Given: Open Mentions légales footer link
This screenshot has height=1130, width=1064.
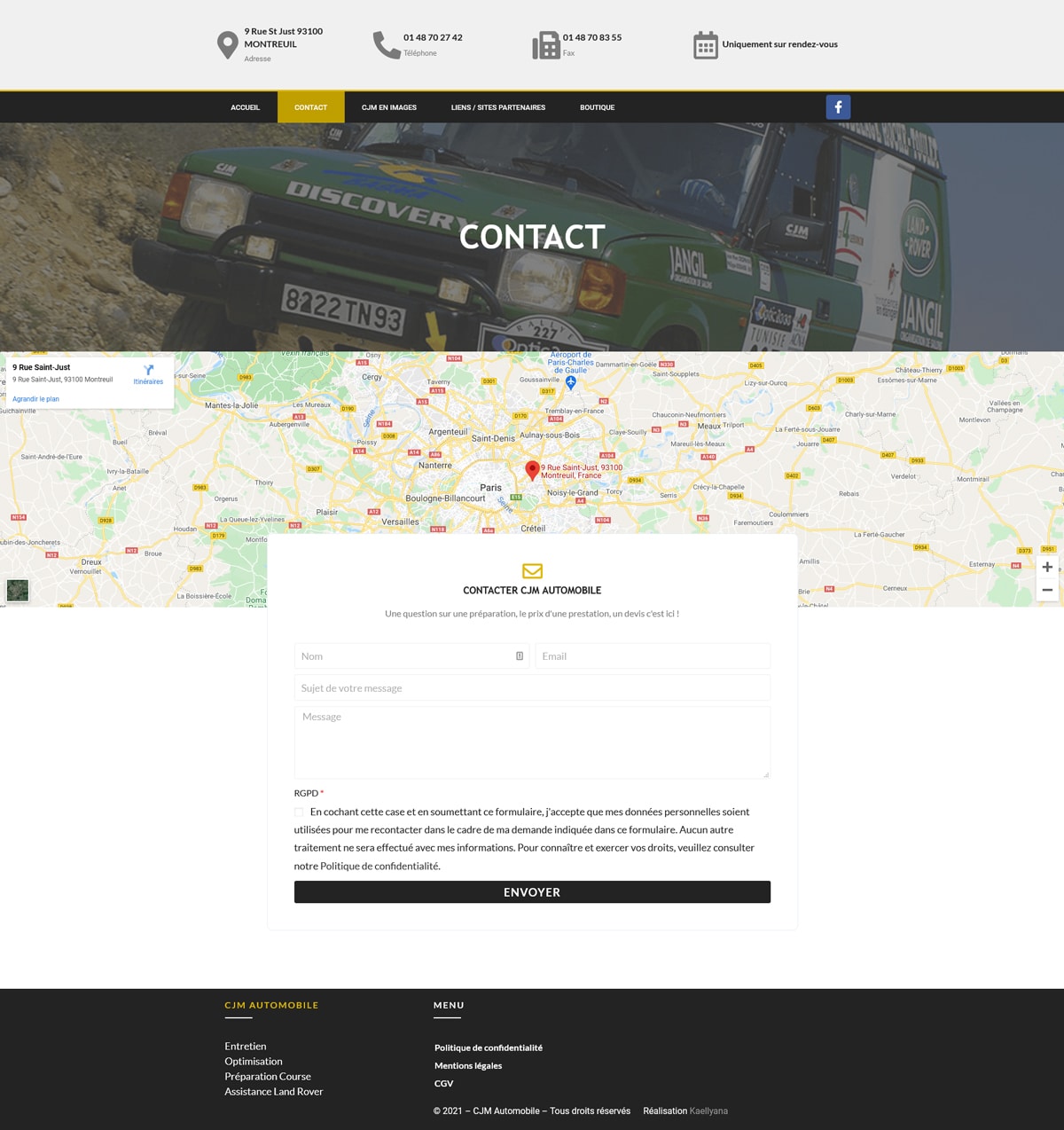Looking at the screenshot, I should [x=468, y=1065].
